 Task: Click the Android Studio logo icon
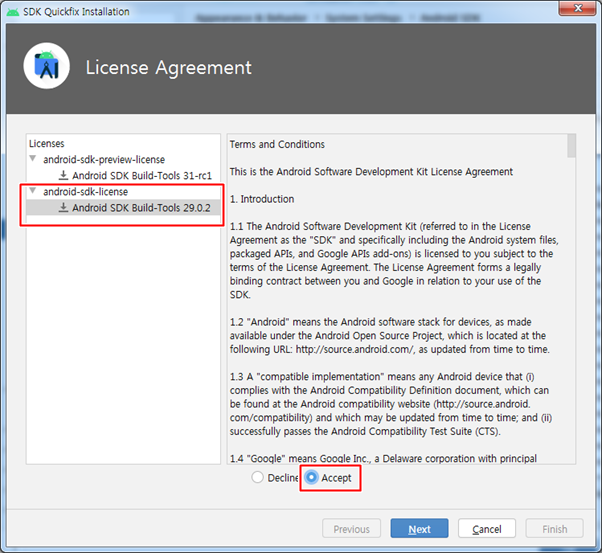click(x=46, y=66)
